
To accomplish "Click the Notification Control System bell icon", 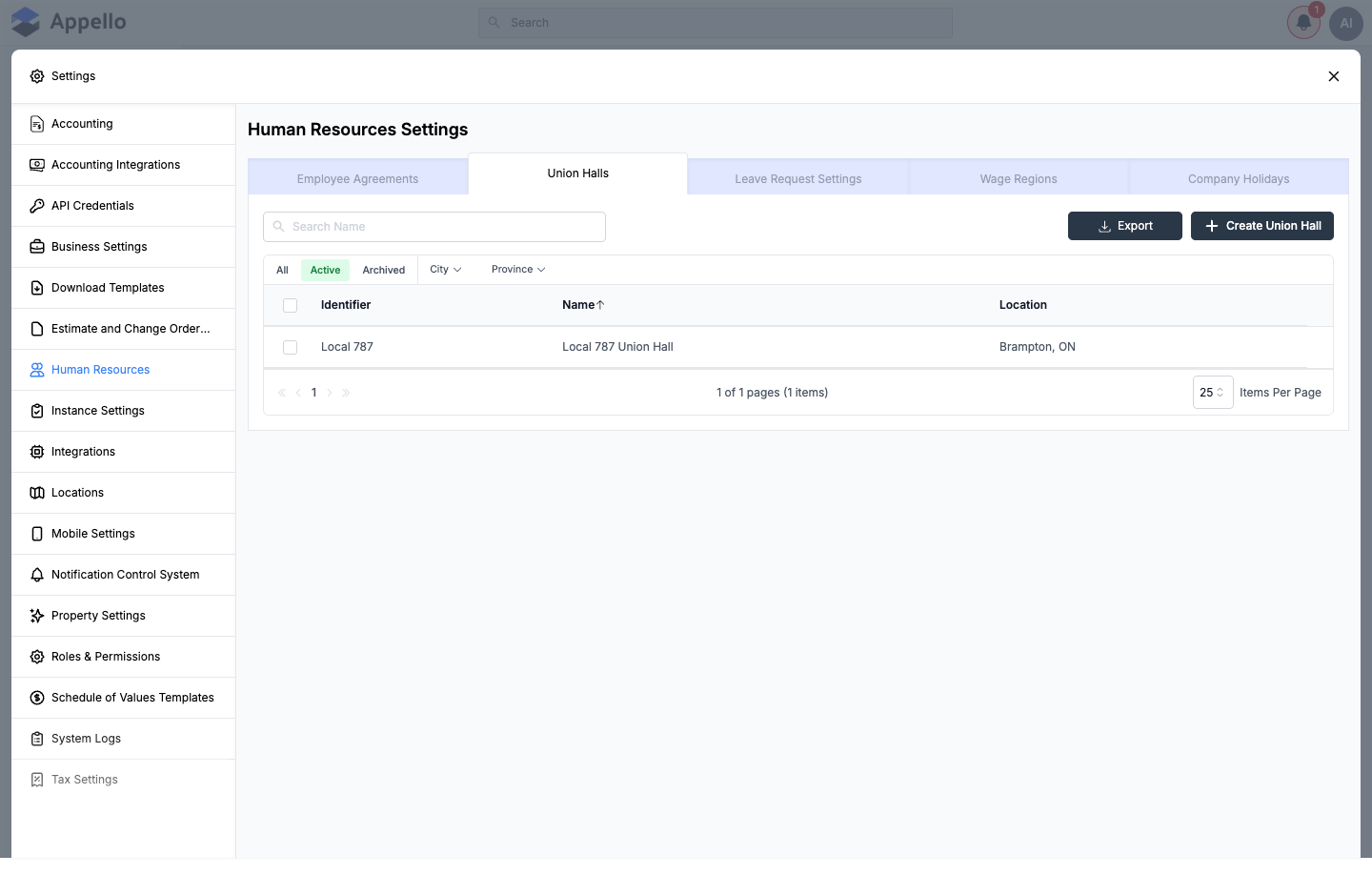I will tap(37, 575).
